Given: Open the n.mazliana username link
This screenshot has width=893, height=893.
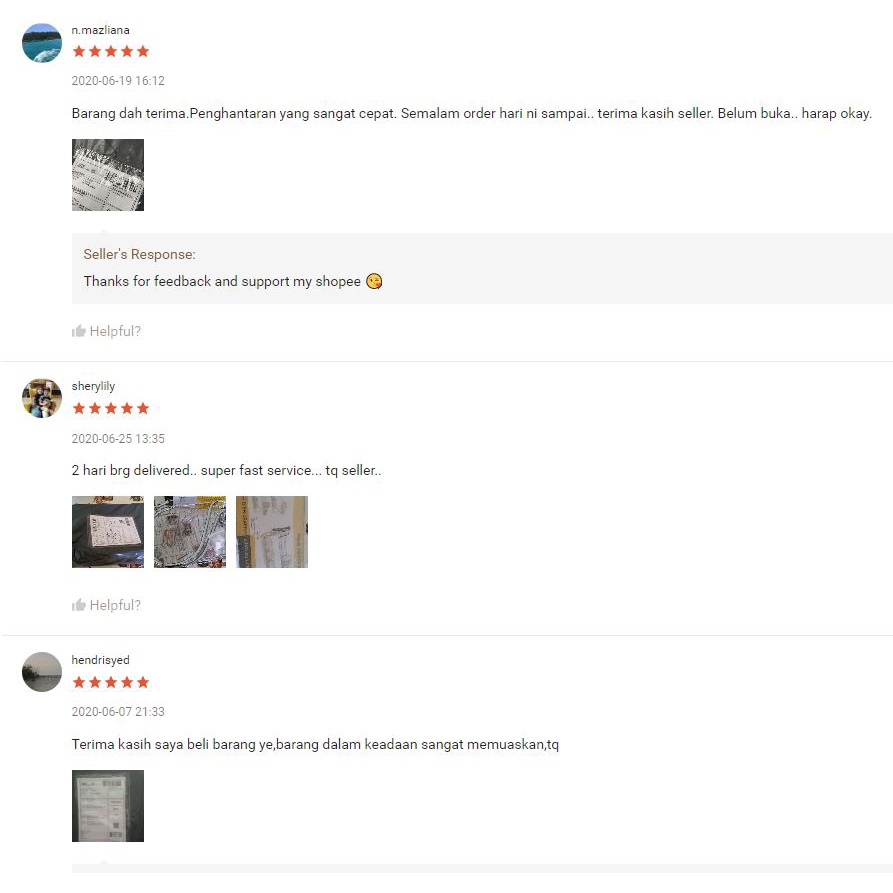Looking at the screenshot, I should (x=100, y=30).
